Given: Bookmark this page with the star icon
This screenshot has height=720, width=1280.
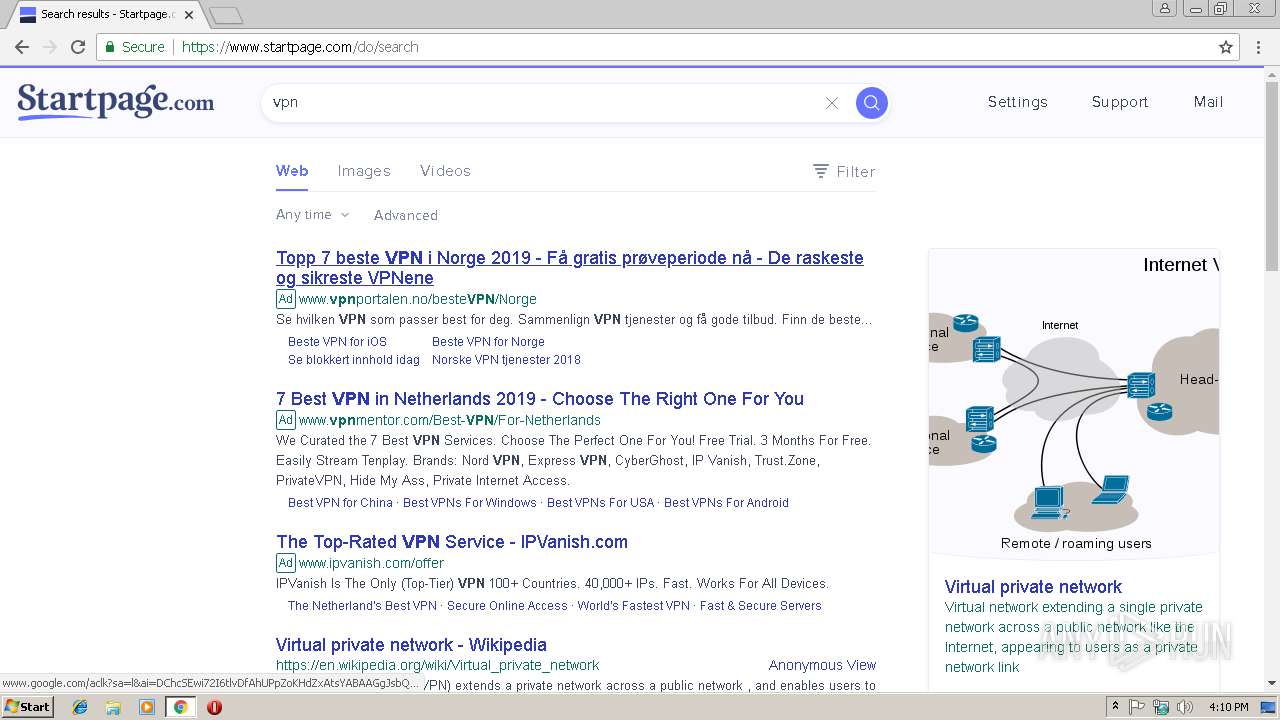Looking at the screenshot, I should point(1226,47).
